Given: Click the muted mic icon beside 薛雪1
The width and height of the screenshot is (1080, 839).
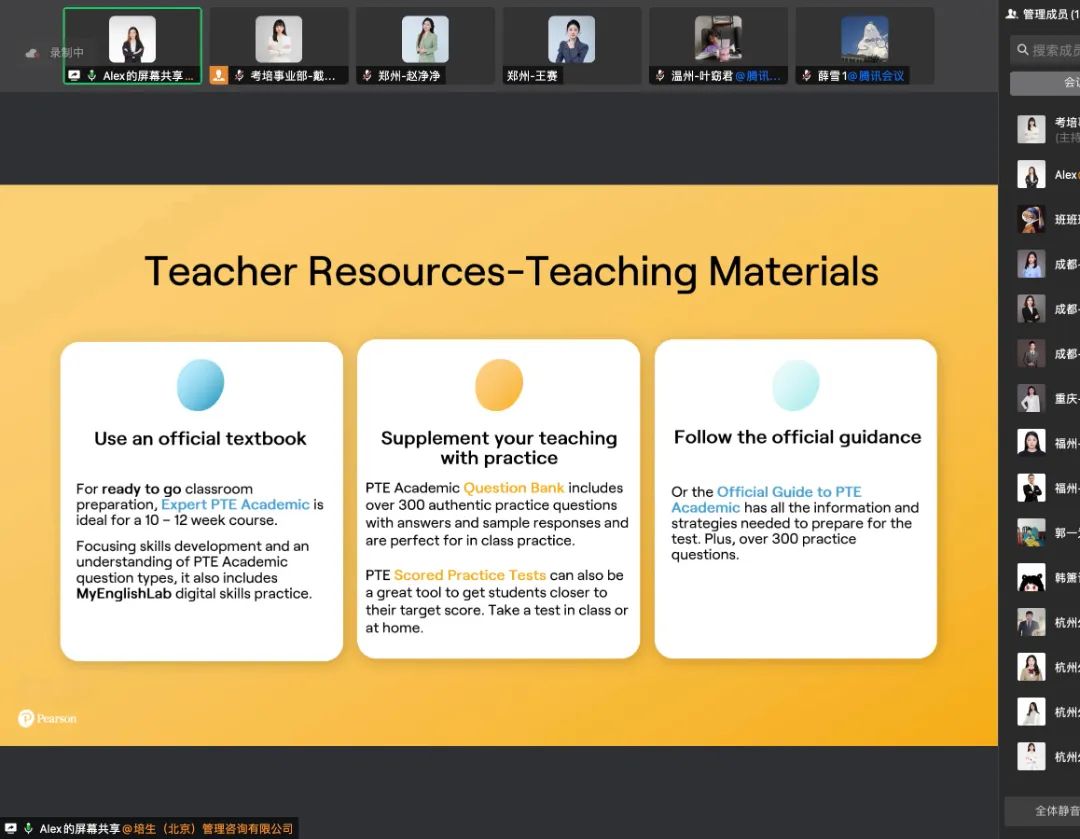Looking at the screenshot, I should (807, 76).
